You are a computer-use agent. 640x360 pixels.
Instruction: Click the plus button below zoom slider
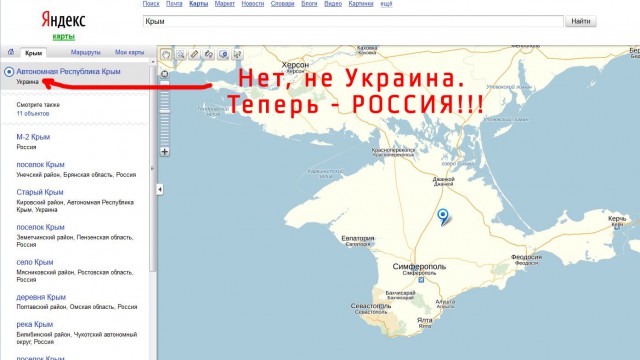[x=164, y=152]
